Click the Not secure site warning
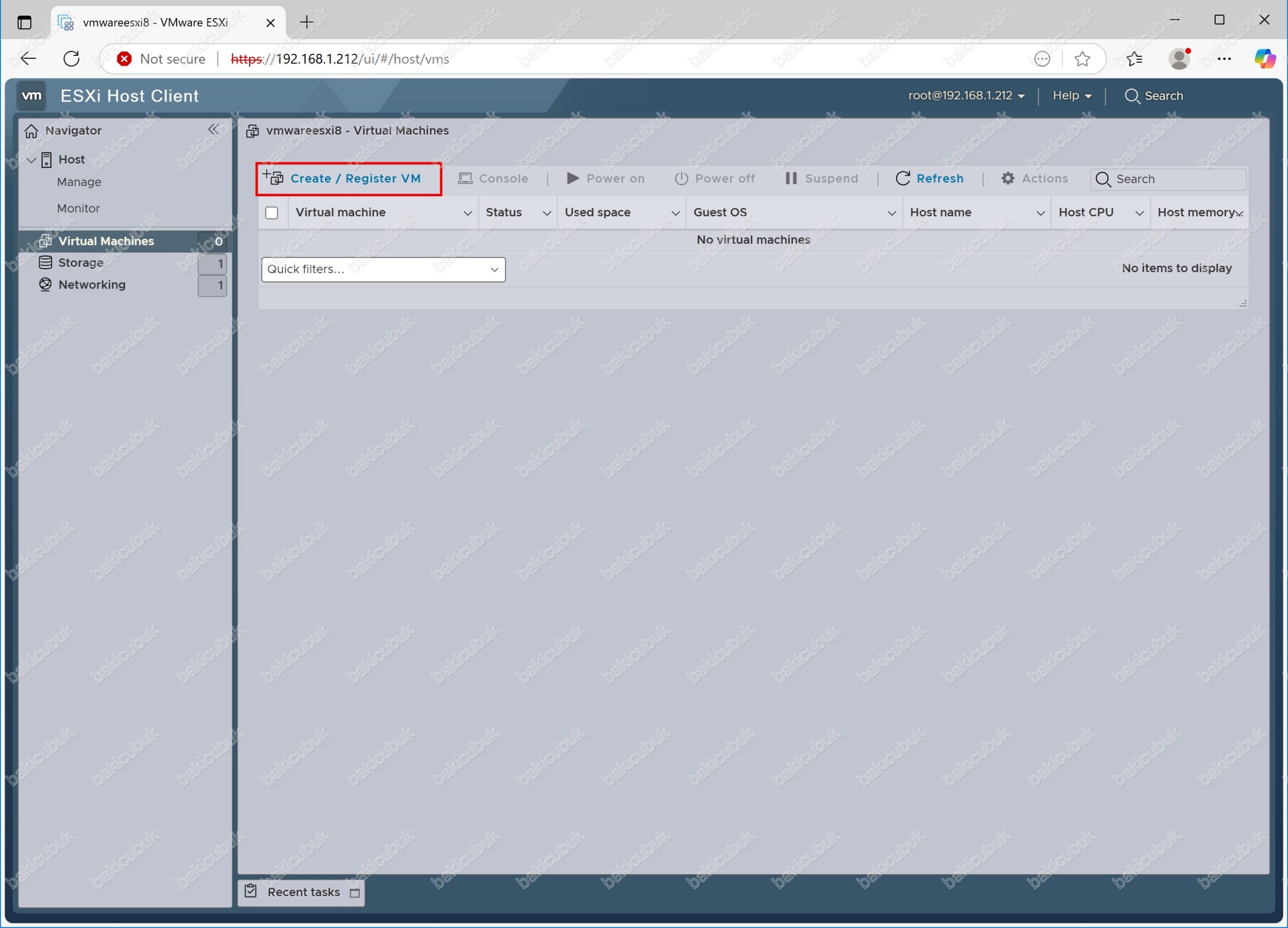 162,59
